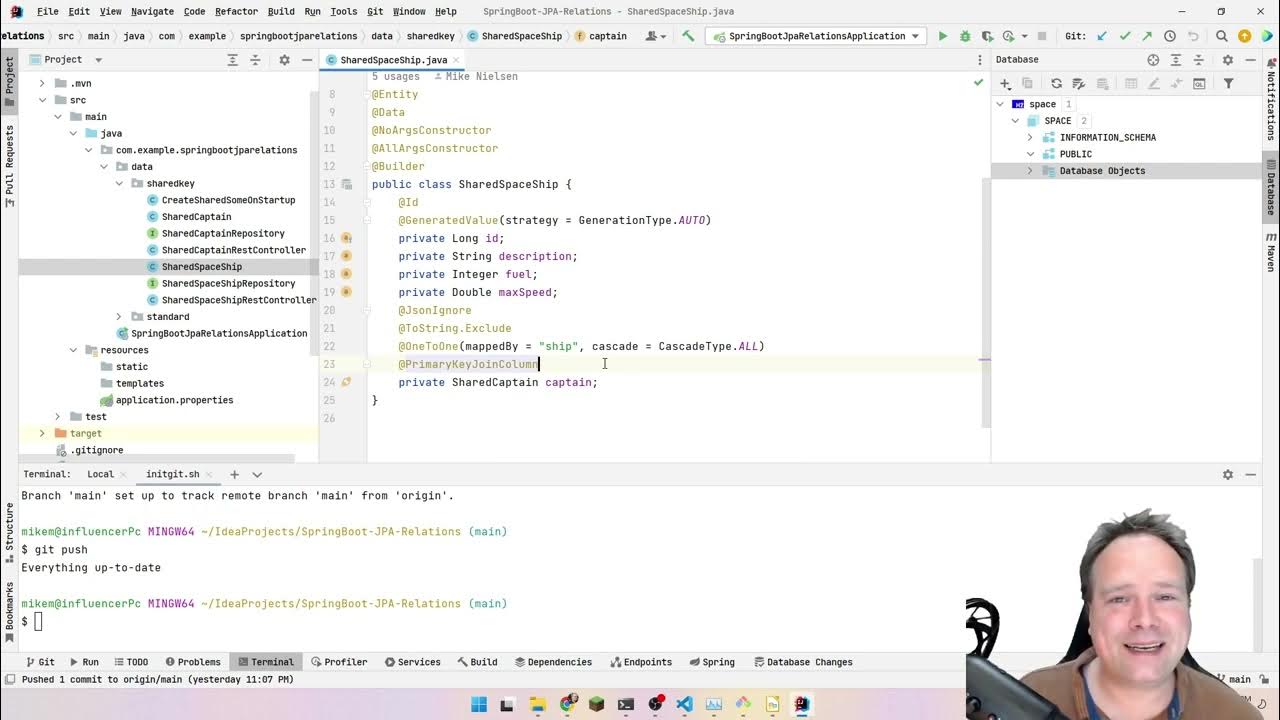Add a new data source in Database panel
Image resolution: width=1280 pixels, height=720 pixels.
[x=1006, y=84]
